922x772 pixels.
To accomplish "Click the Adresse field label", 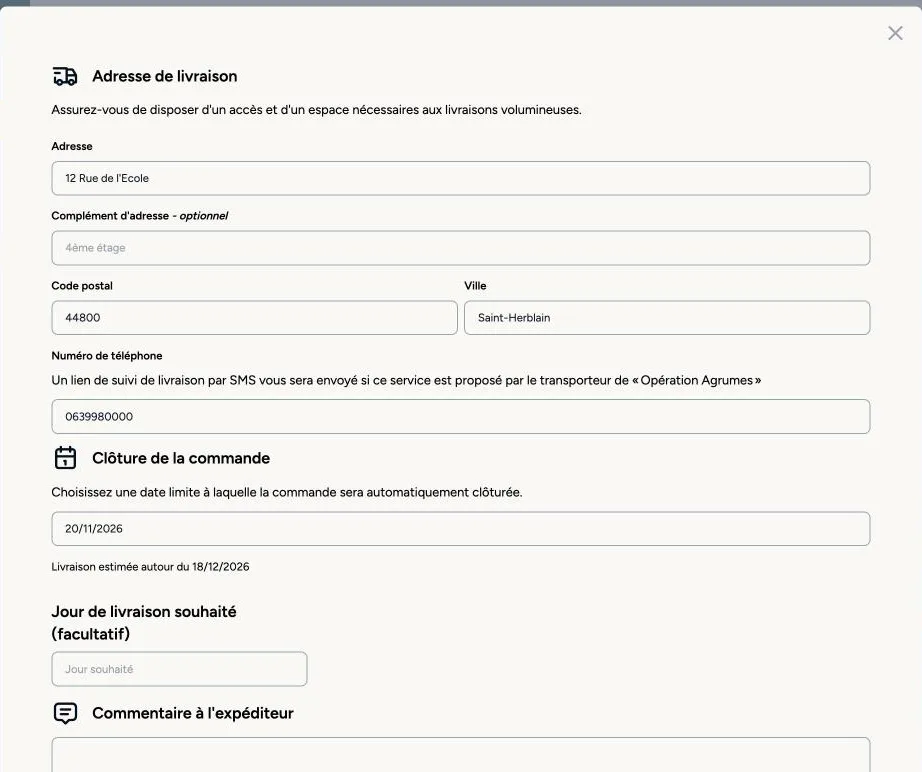I will [72, 146].
